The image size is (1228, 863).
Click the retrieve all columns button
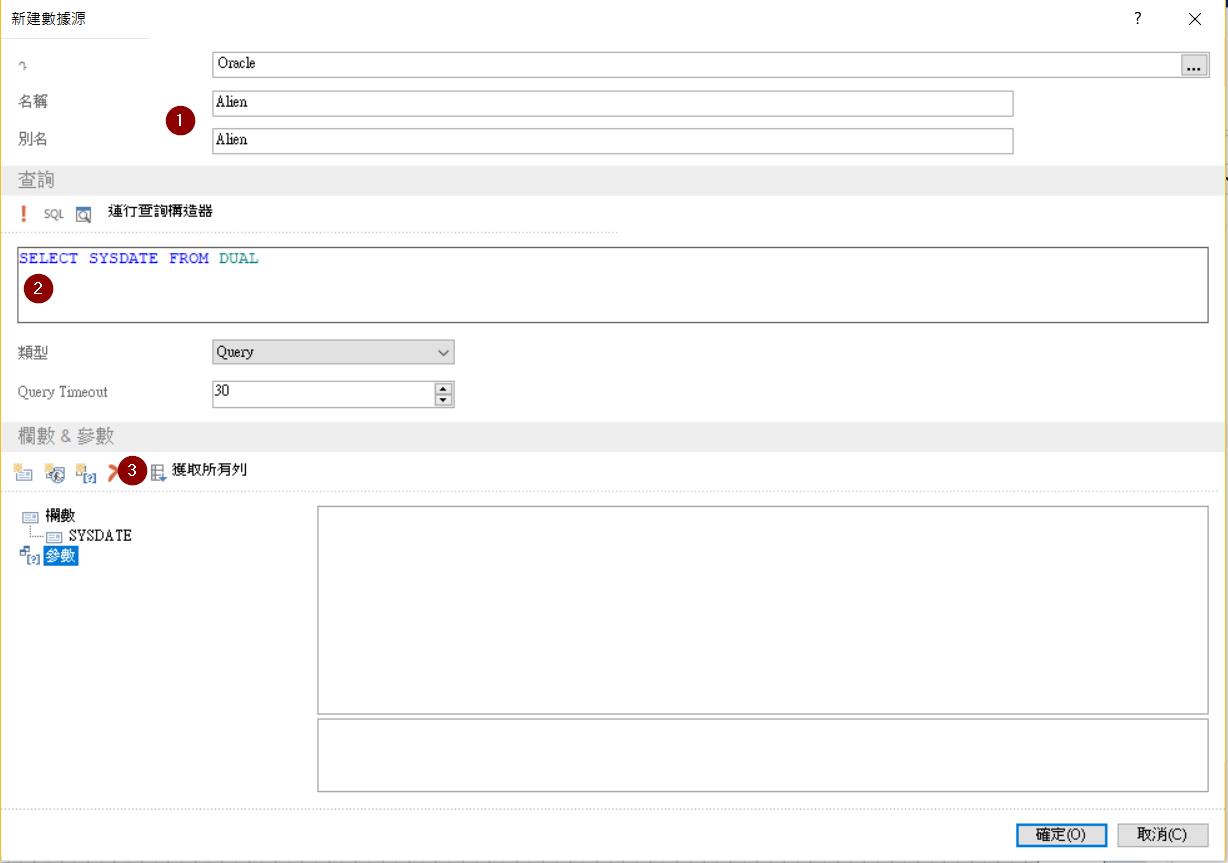198,471
